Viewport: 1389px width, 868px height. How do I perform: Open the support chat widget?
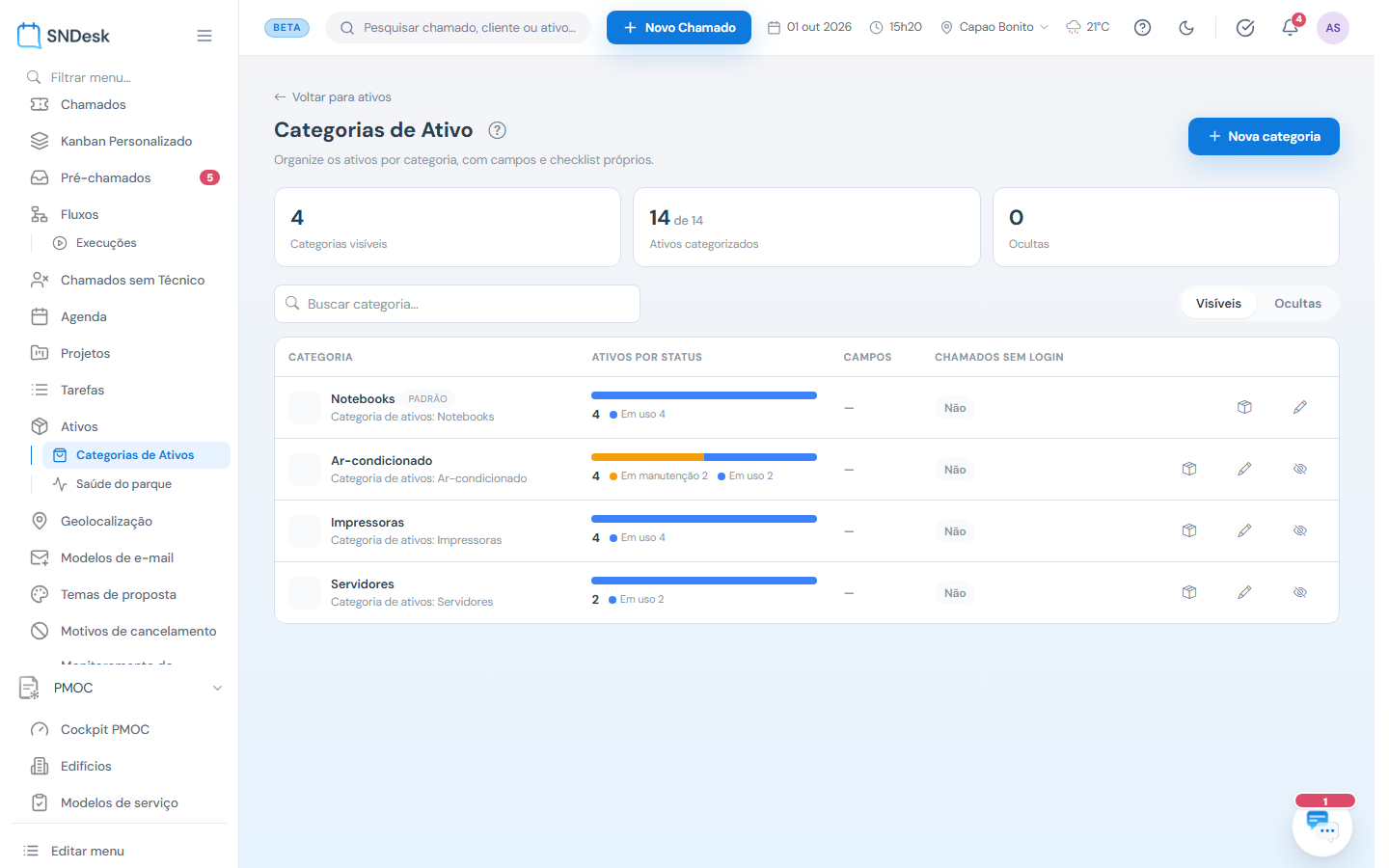coord(1321,827)
